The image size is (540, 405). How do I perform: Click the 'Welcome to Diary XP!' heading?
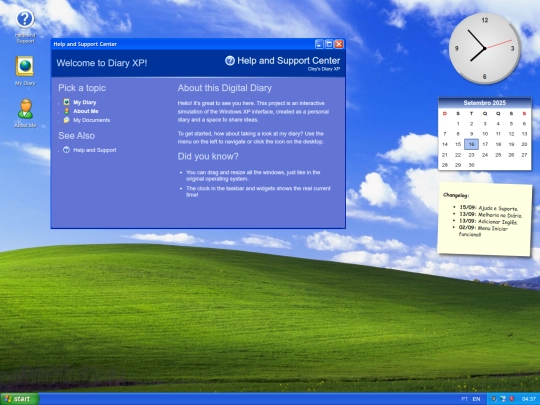(102, 63)
